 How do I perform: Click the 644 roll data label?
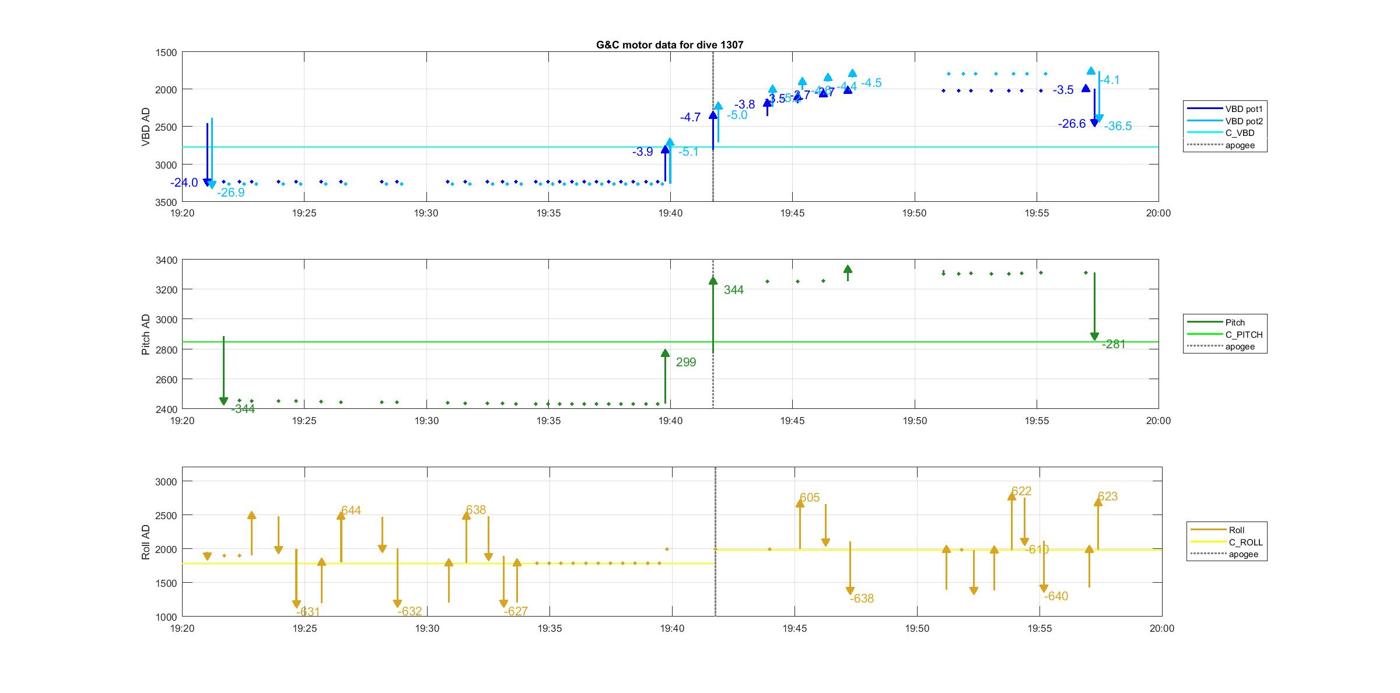tap(351, 511)
